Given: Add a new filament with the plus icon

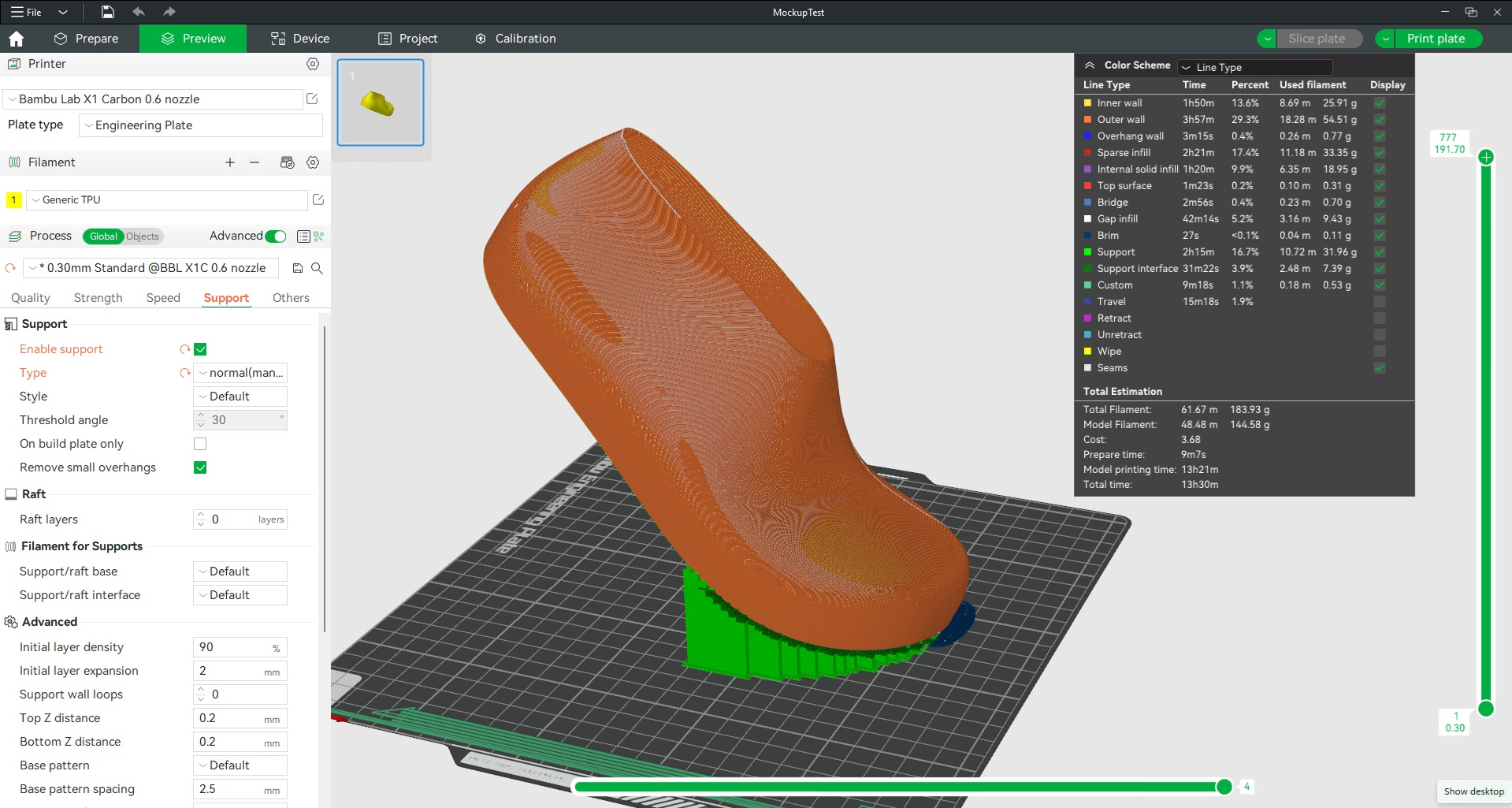Looking at the screenshot, I should [229, 162].
